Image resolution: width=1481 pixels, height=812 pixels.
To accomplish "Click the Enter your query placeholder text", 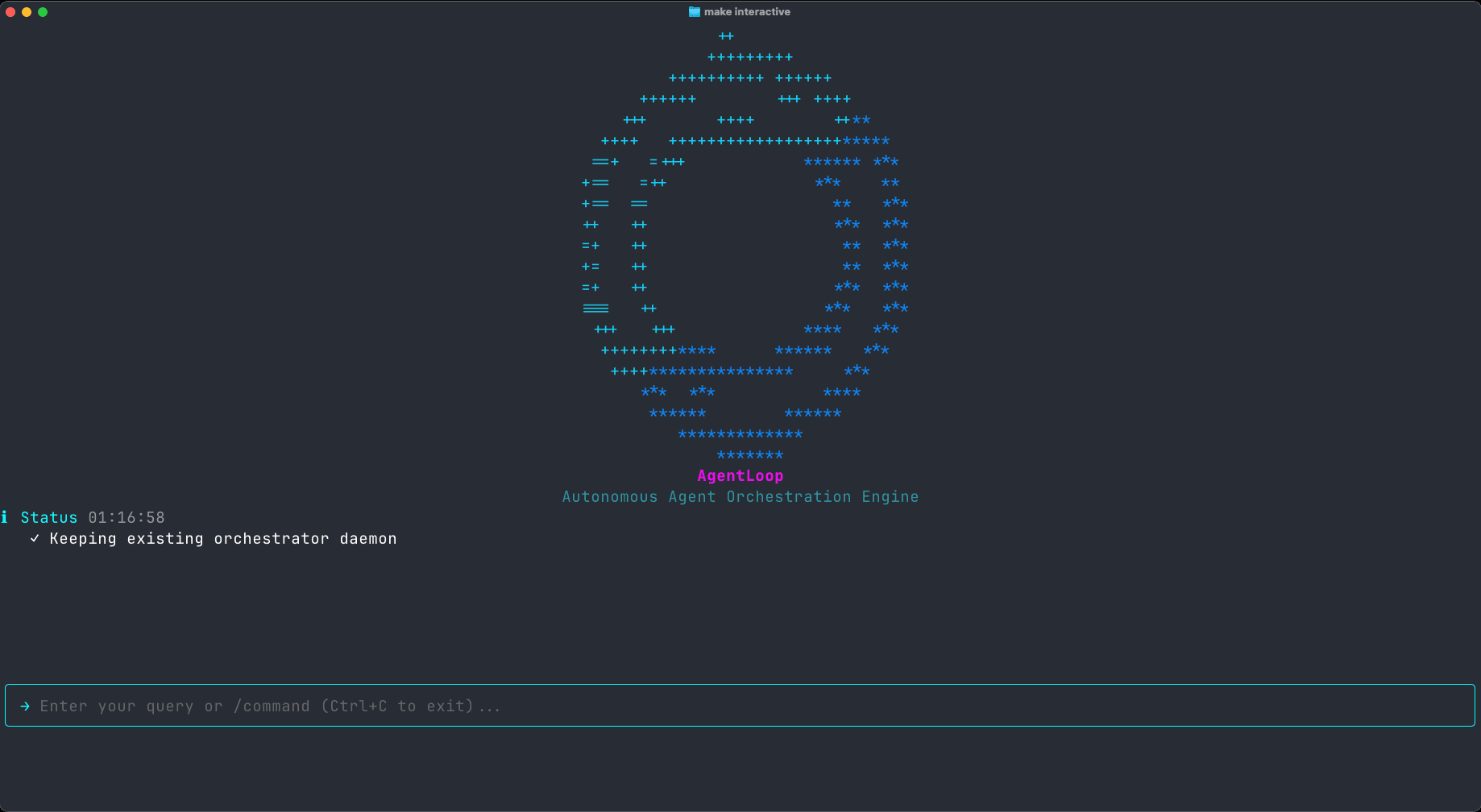I will [270, 706].
